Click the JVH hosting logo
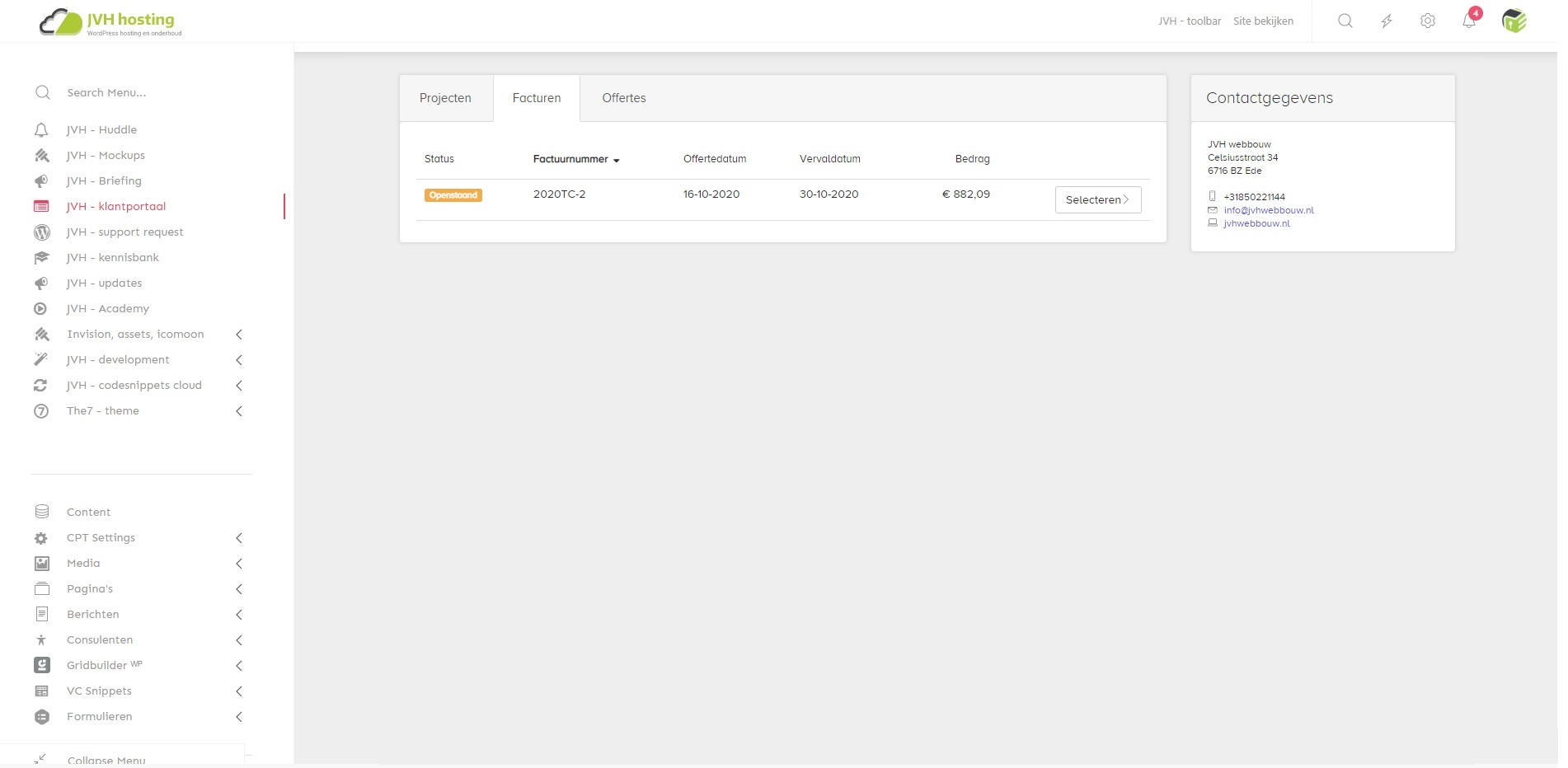Image resolution: width=1568 pixels, height=768 pixels. click(x=110, y=22)
